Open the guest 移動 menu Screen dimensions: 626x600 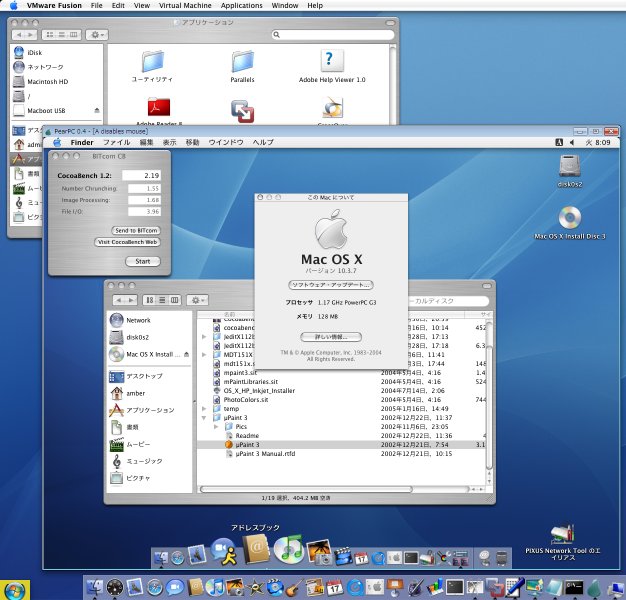tap(192, 143)
